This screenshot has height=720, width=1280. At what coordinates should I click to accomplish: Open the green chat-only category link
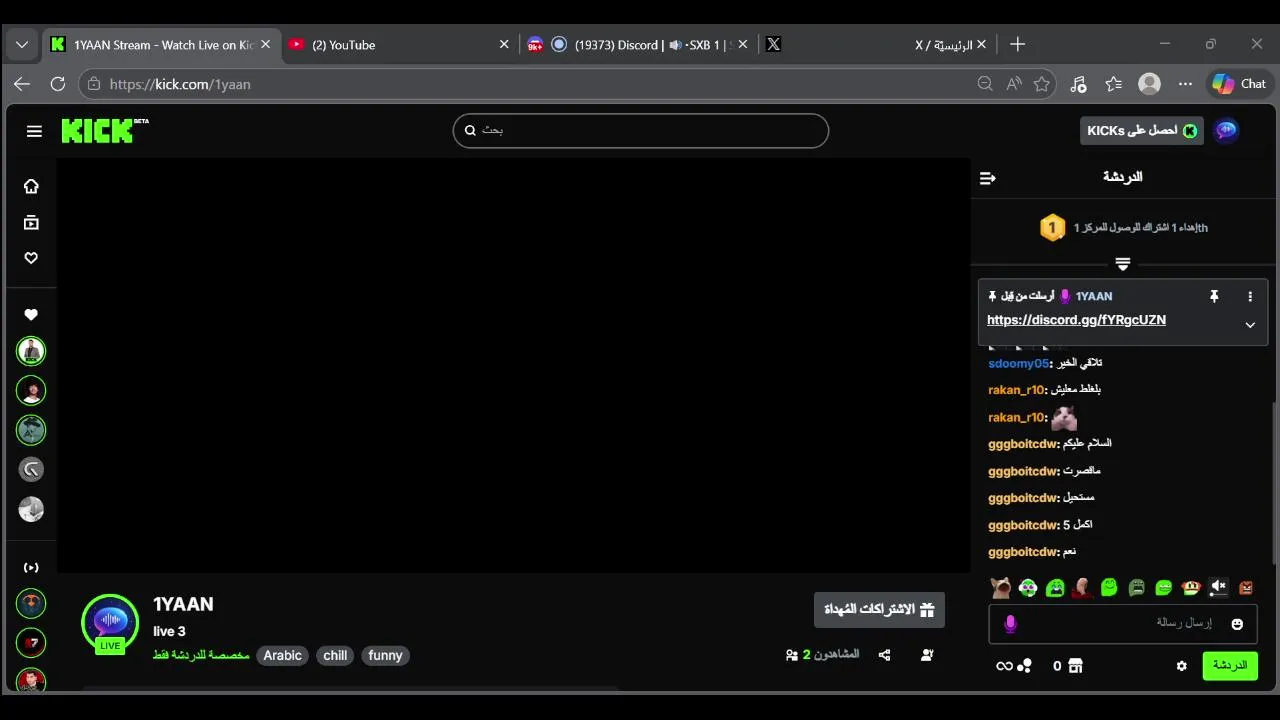click(x=201, y=656)
